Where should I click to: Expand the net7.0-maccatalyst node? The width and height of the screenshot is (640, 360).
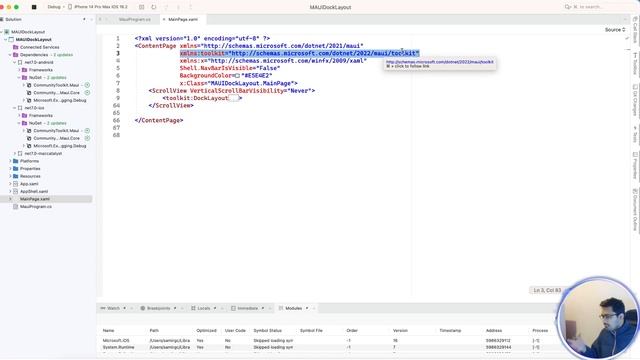(x=15, y=153)
